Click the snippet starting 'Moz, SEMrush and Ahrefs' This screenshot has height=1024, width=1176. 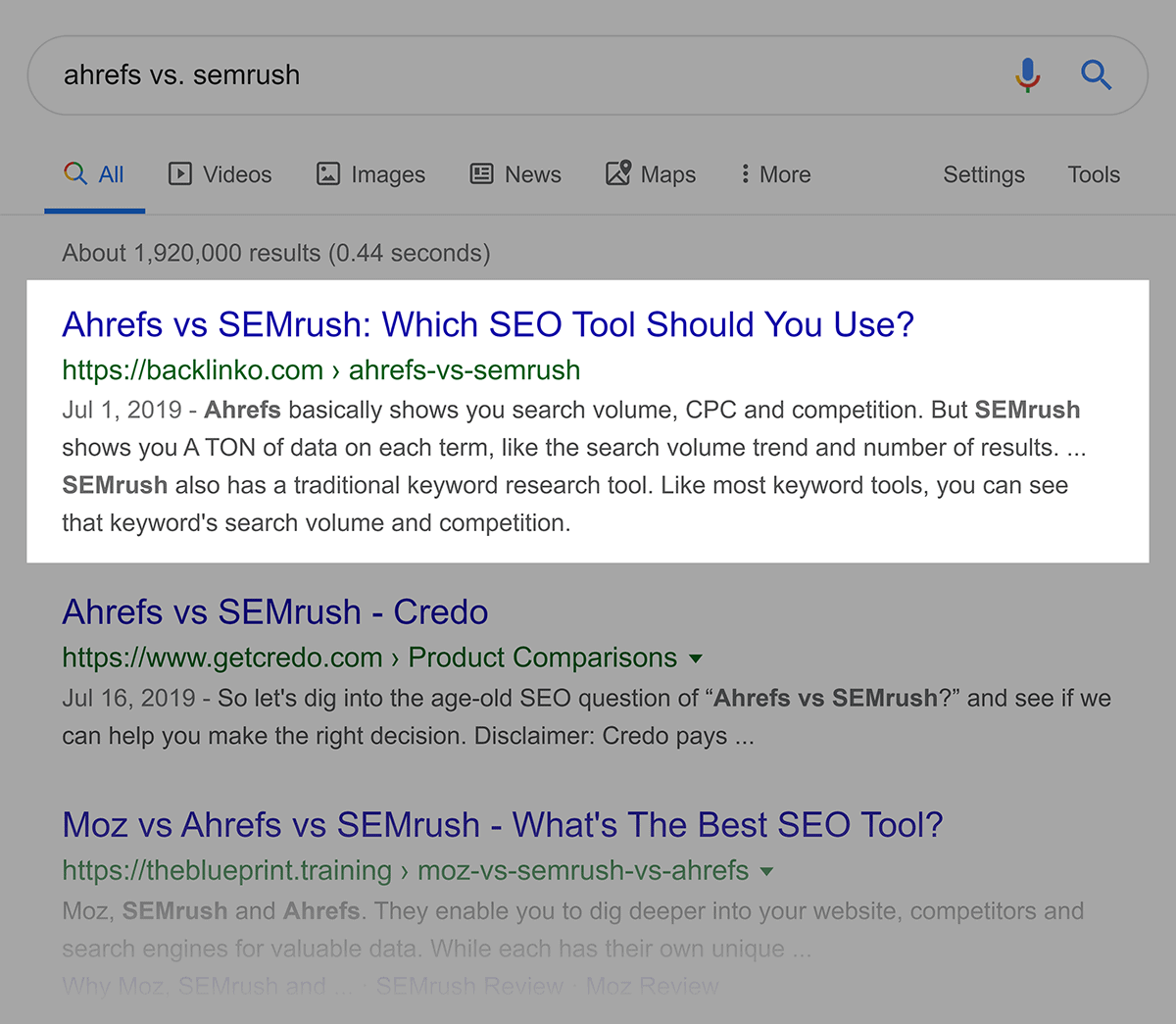coord(573,930)
